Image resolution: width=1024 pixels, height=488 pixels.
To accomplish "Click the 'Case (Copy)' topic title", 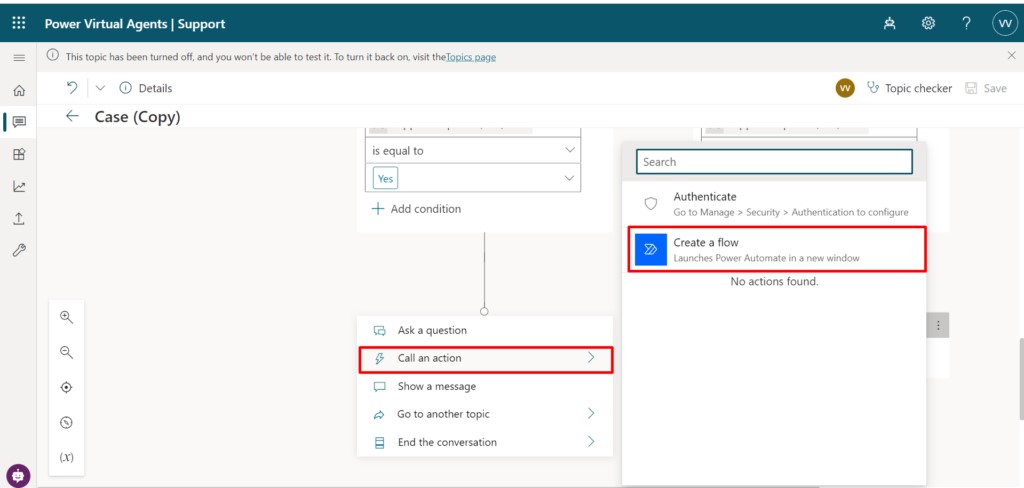I will pos(137,117).
